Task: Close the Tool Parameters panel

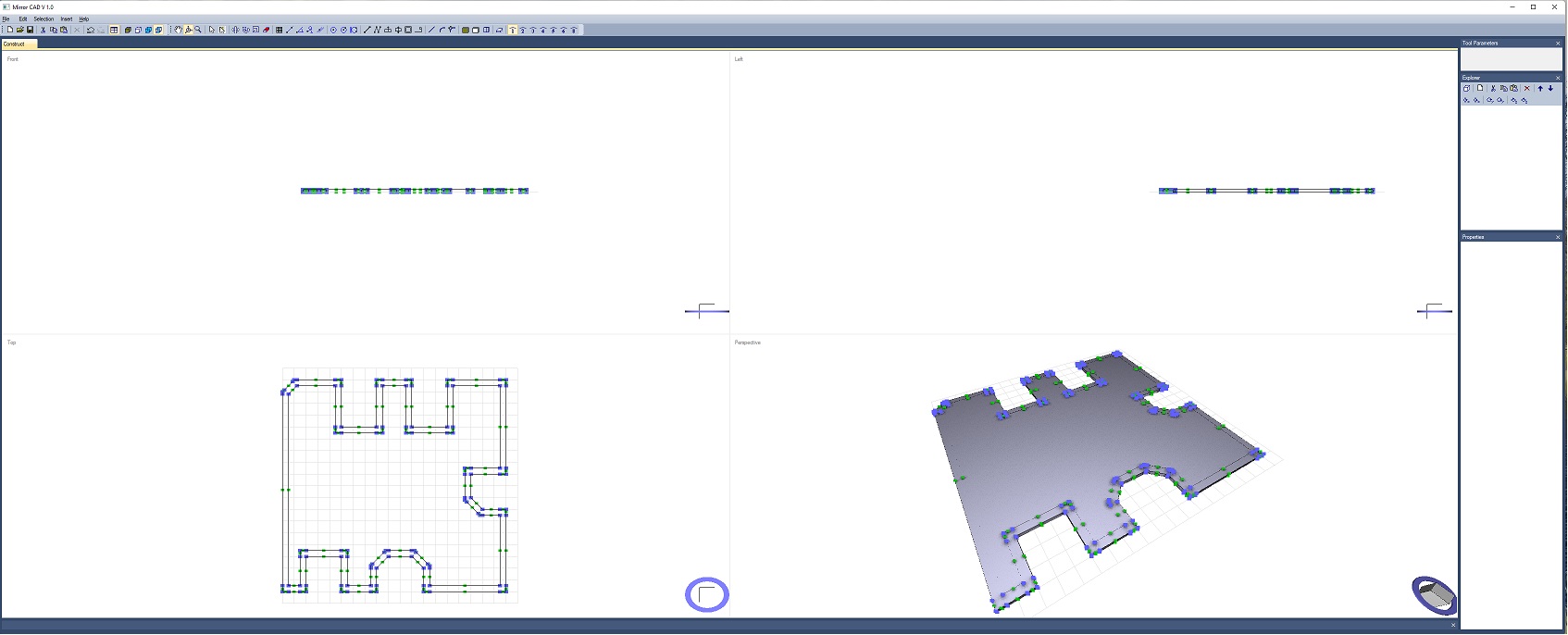Action: (x=1558, y=44)
